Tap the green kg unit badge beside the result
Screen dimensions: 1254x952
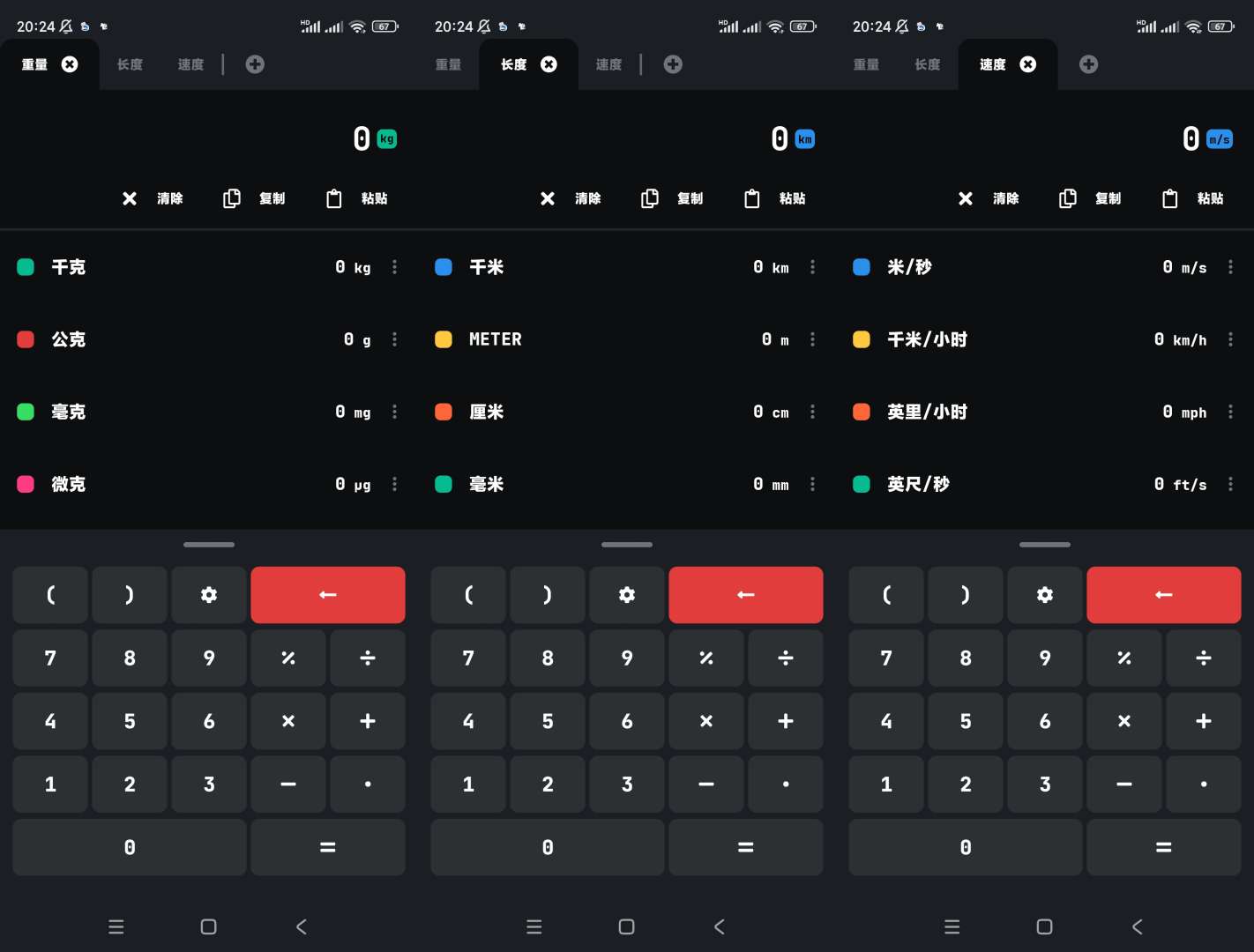pos(387,139)
